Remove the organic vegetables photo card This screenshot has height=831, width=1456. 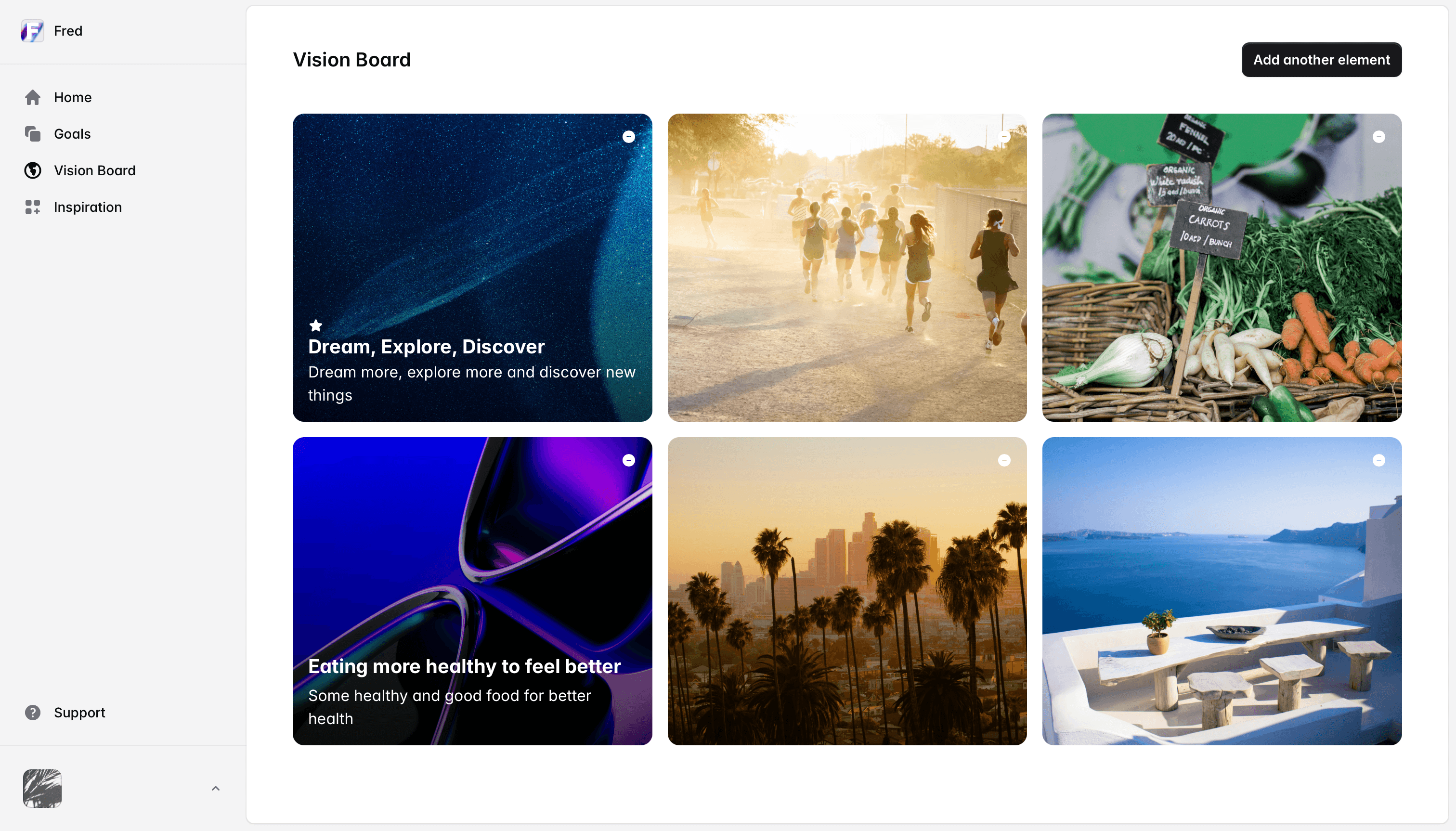(1378, 136)
